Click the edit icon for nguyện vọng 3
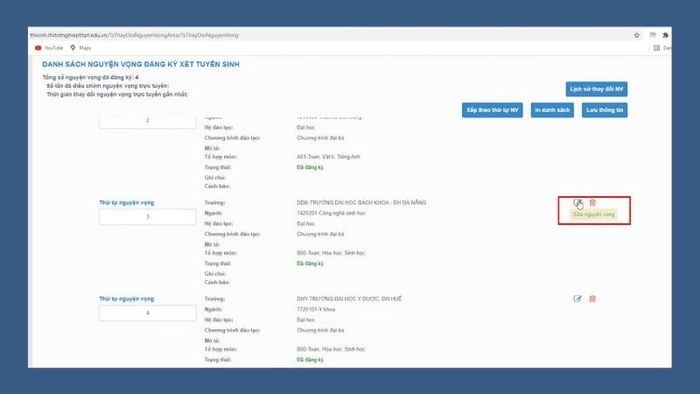Viewport: 700px width, 394px height. pos(577,203)
